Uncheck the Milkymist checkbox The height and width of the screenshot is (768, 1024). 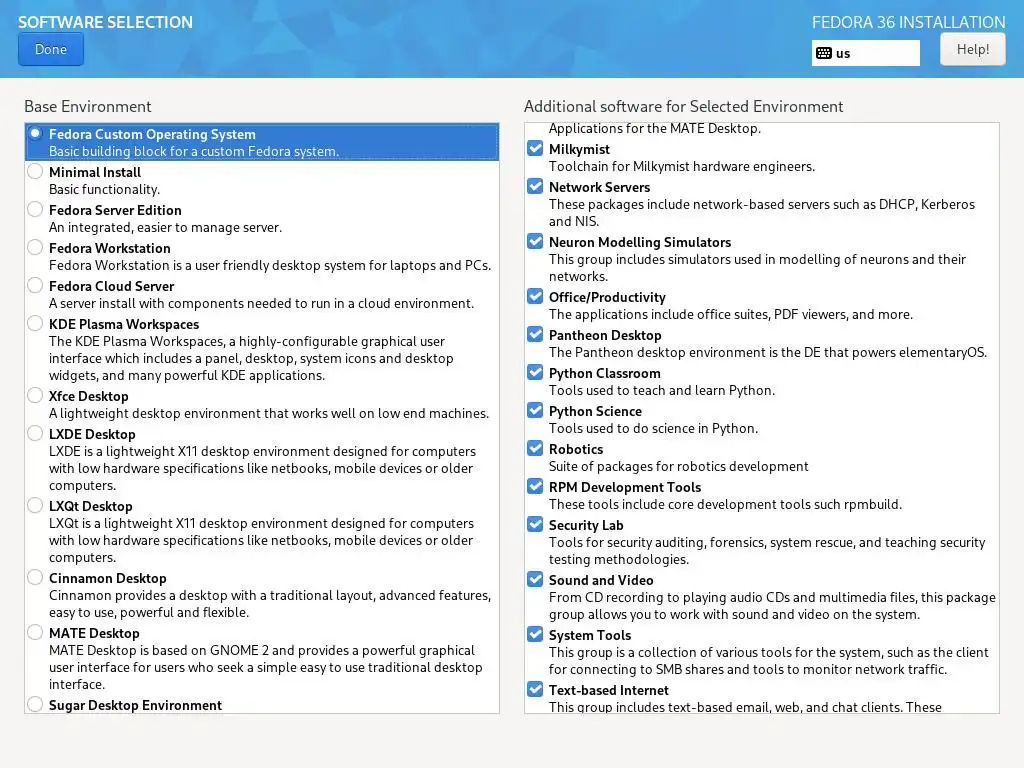[x=535, y=148]
